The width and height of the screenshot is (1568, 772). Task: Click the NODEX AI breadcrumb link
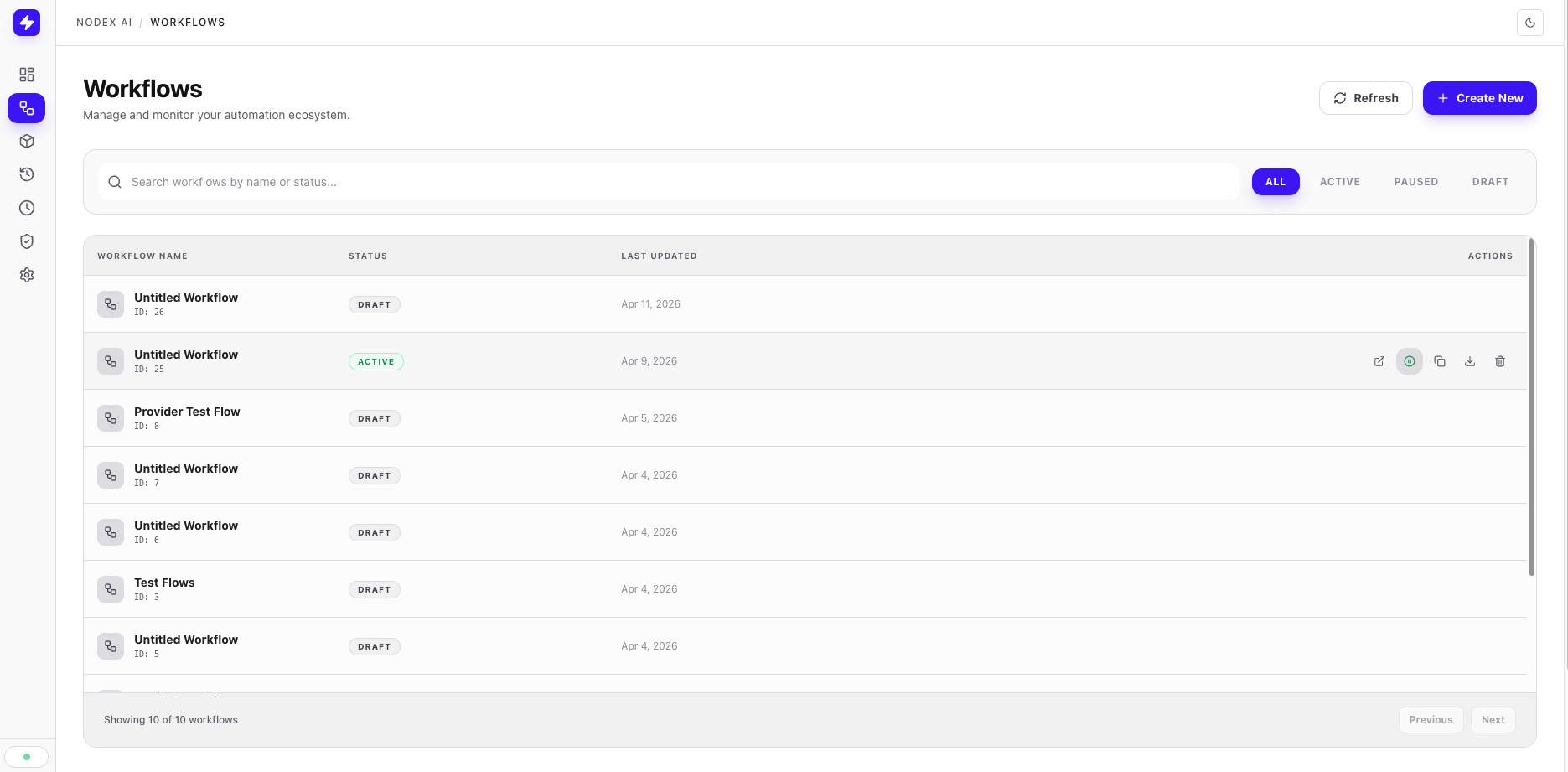click(x=104, y=23)
